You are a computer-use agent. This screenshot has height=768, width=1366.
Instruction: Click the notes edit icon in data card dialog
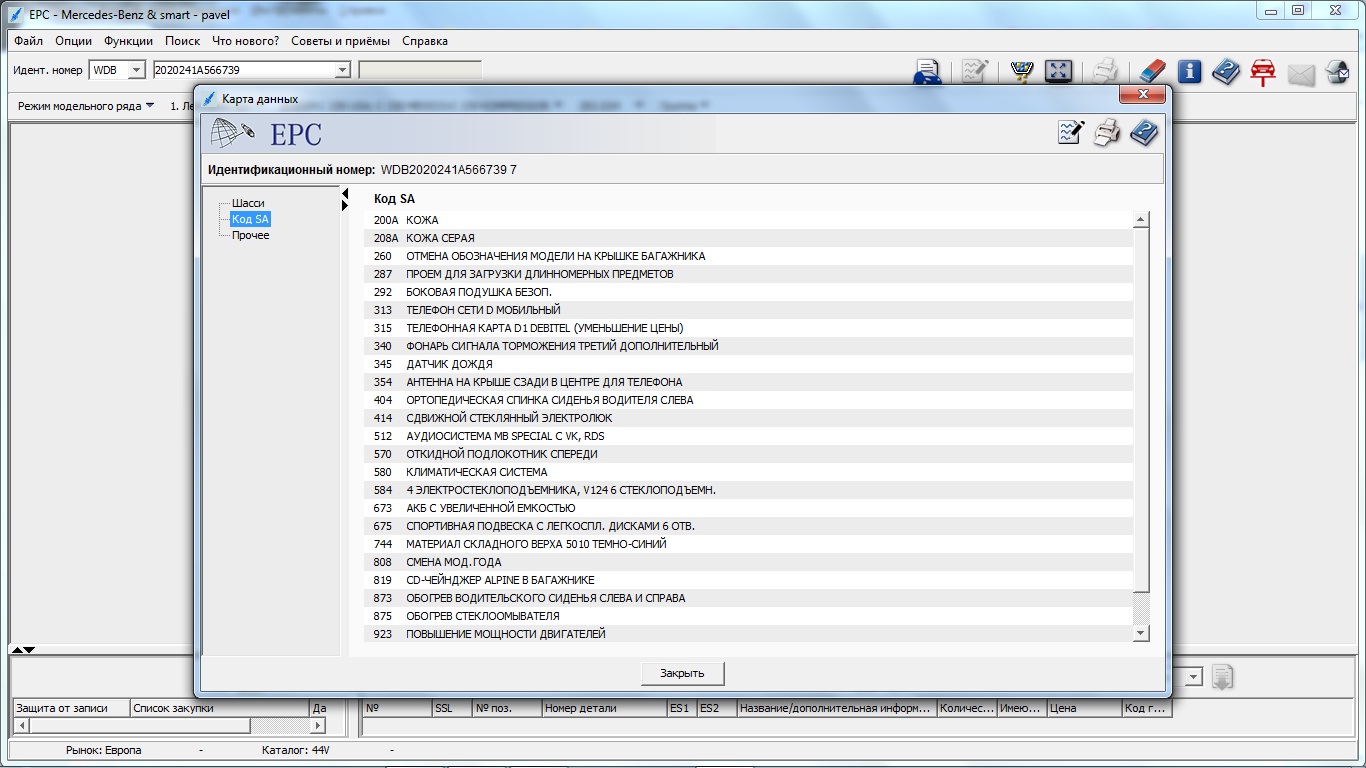pyautogui.click(x=1071, y=132)
